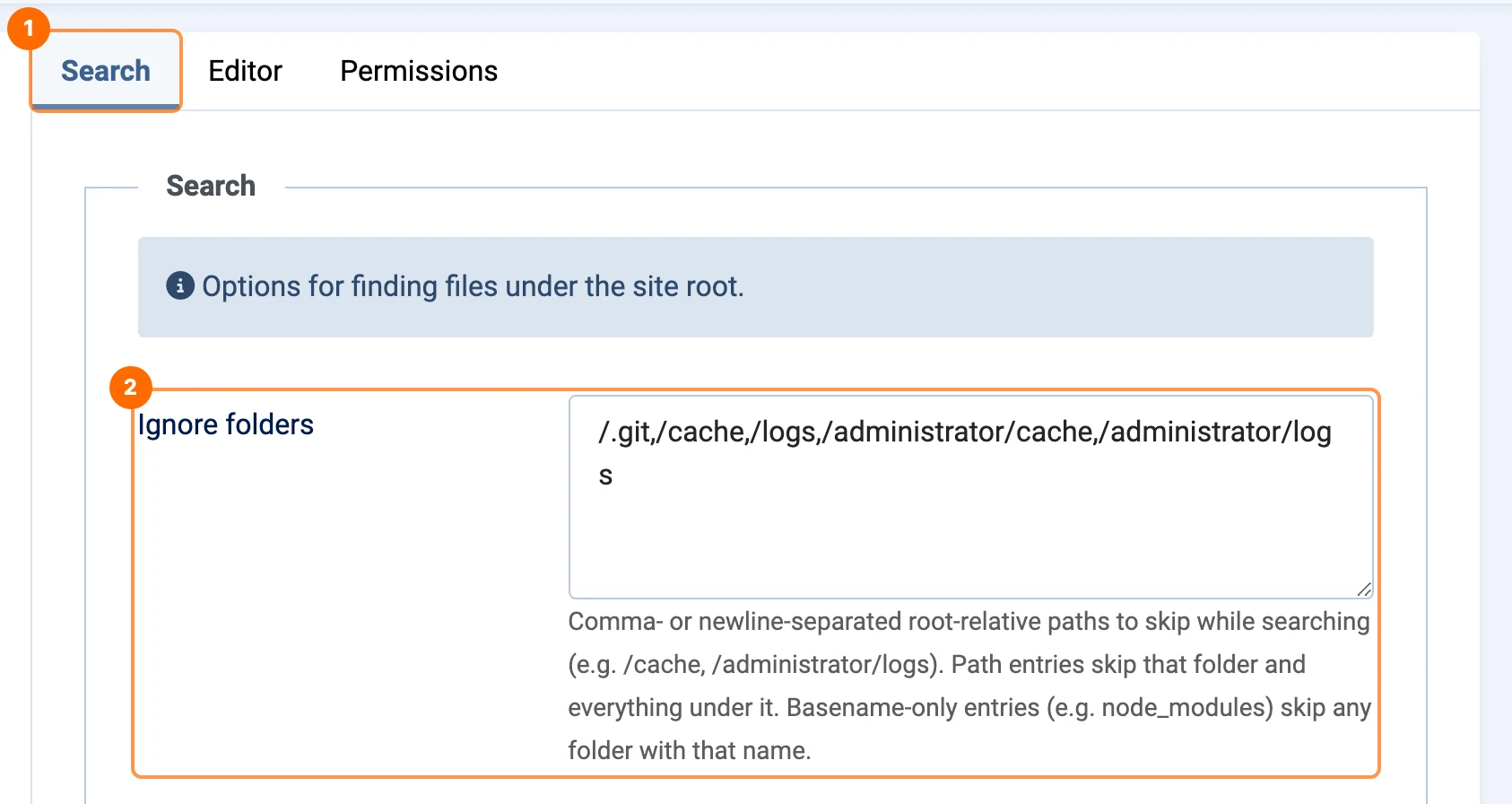Place cursor after the wrapped "s" on the second line
Screen dimensions: 1512x804
615,476
